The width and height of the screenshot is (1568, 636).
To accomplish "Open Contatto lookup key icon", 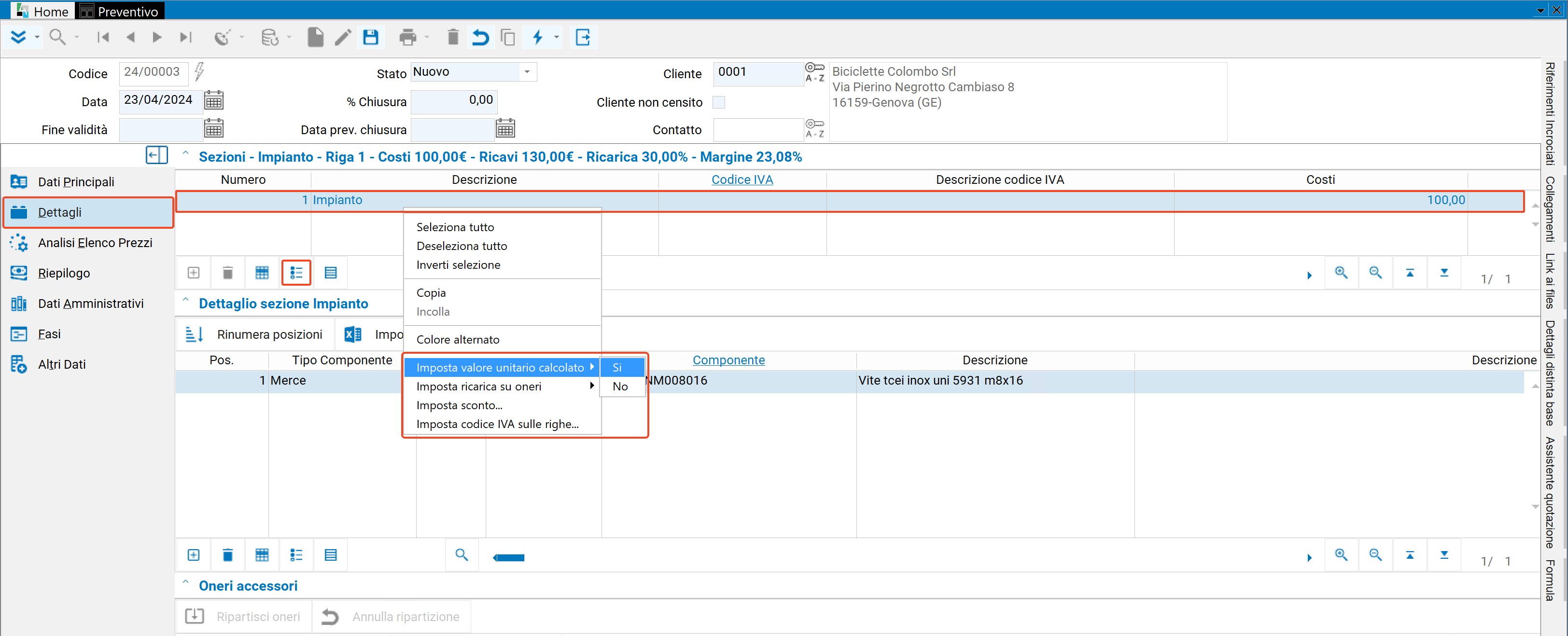I will [814, 128].
